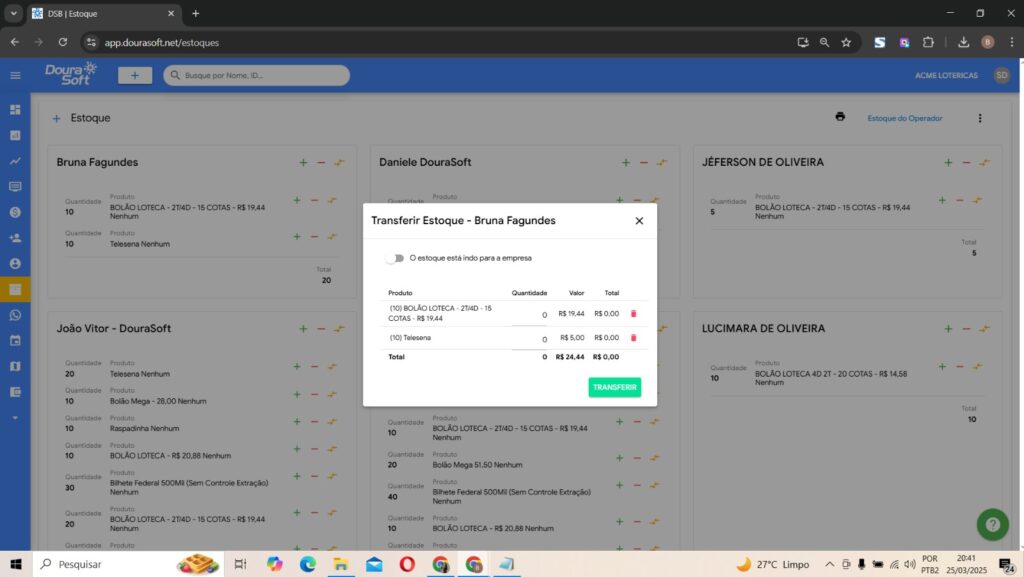The width and height of the screenshot is (1024, 577).
Task: Open the dashboard icon in the sidebar
Action: (15, 109)
